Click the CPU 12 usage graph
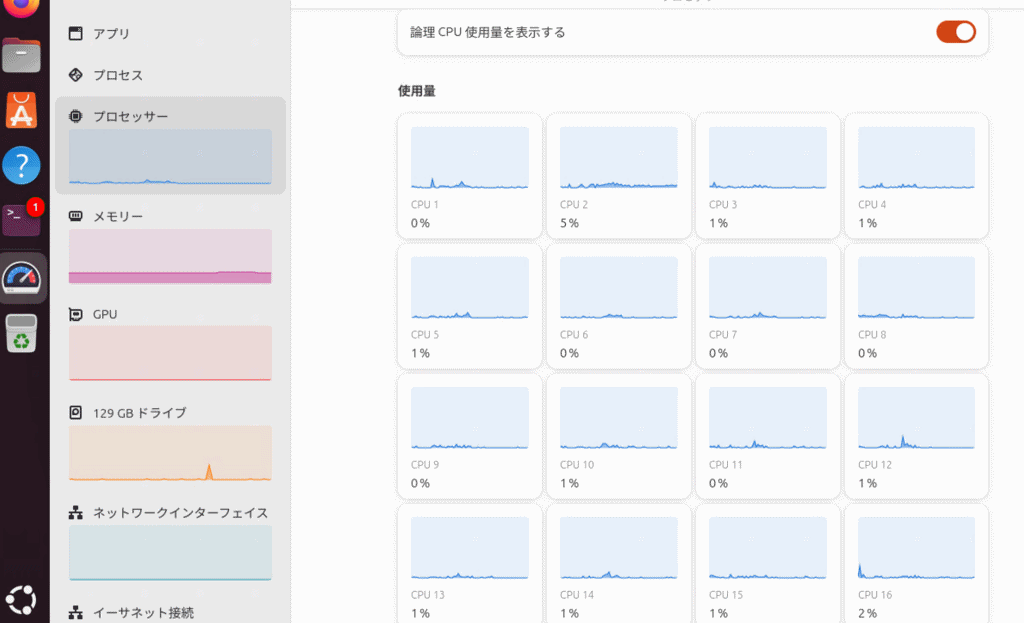The width and height of the screenshot is (1024, 623). (x=916, y=418)
